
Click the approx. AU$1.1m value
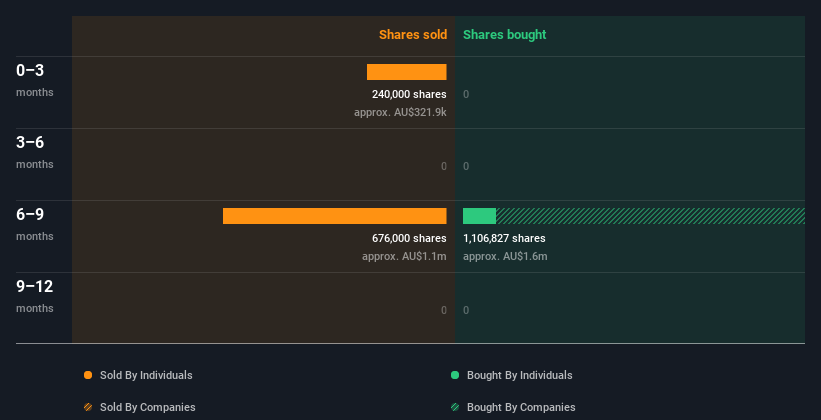point(404,256)
